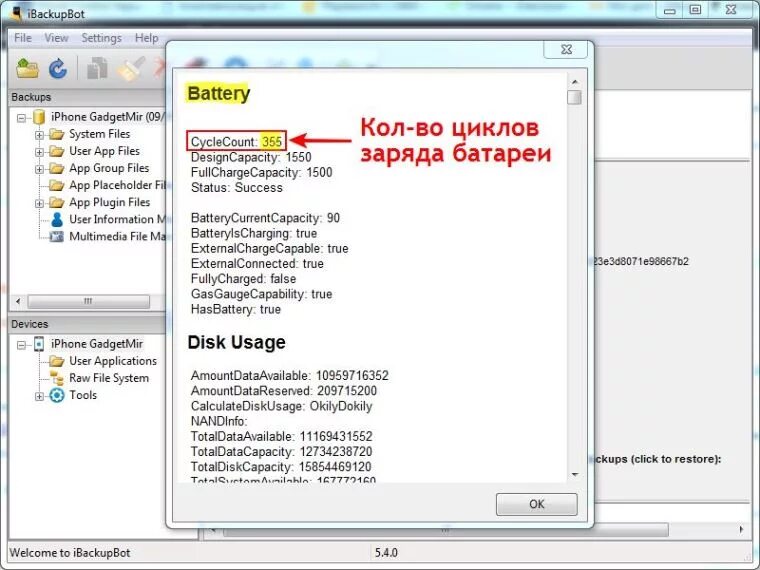This screenshot has height=570, width=760.
Task: Click the open backup folder toolbar icon
Action: (27, 68)
